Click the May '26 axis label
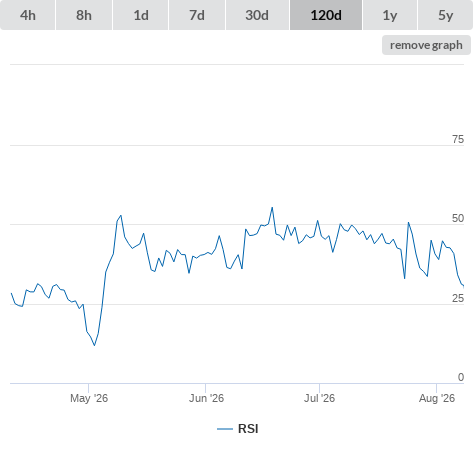The width and height of the screenshot is (474, 455). coord(89,398)
